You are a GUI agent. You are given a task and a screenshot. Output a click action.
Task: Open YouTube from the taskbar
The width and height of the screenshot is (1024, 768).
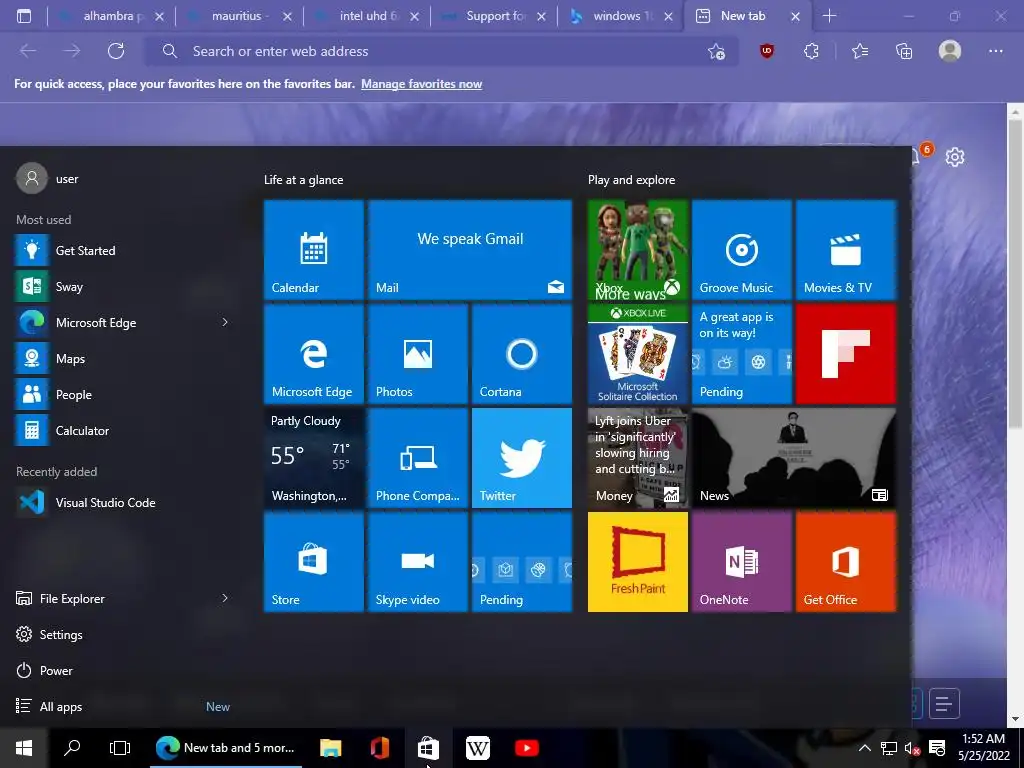coord(526,748)
